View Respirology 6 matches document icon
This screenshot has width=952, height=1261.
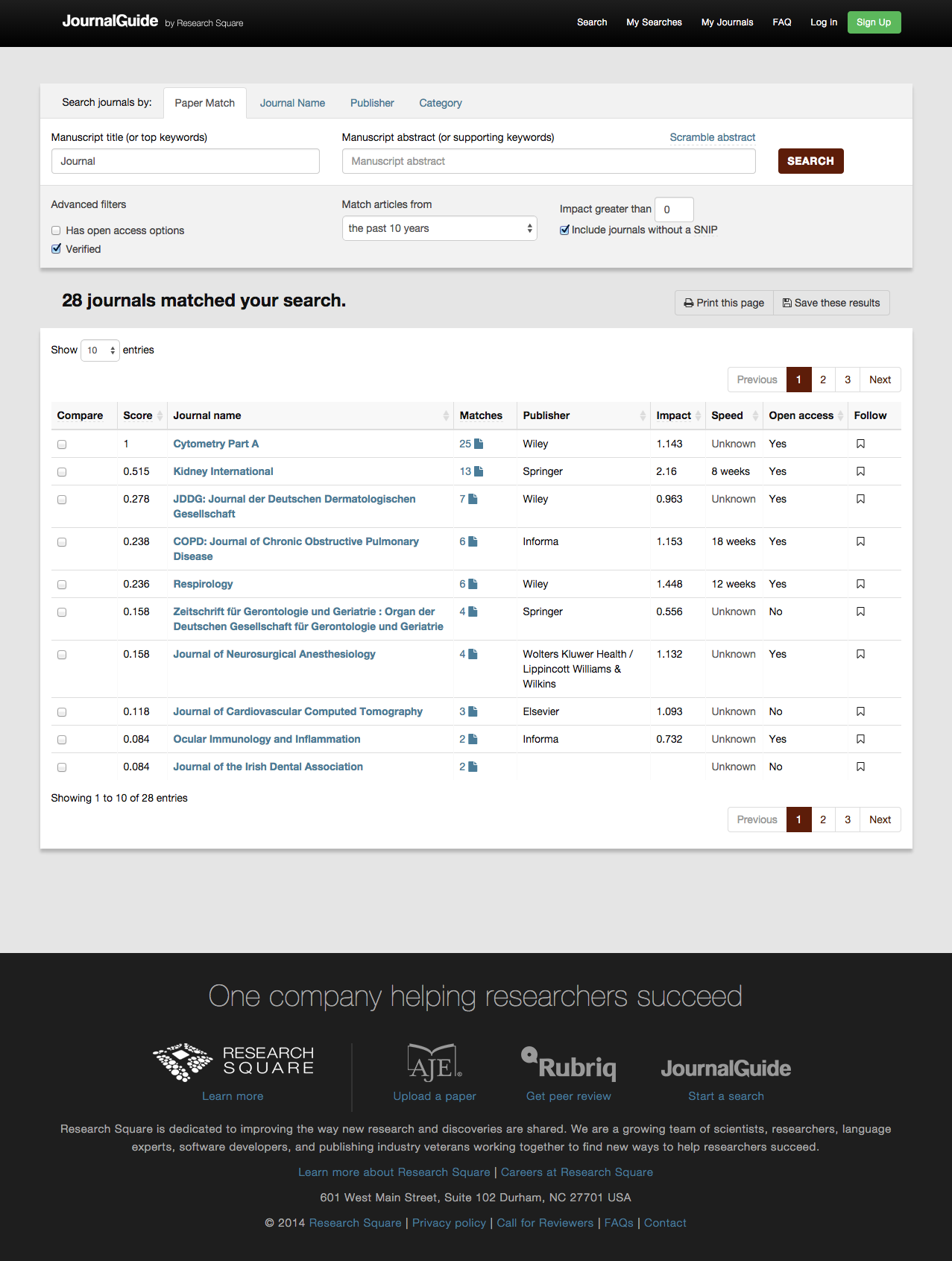(x=473, y=584)
